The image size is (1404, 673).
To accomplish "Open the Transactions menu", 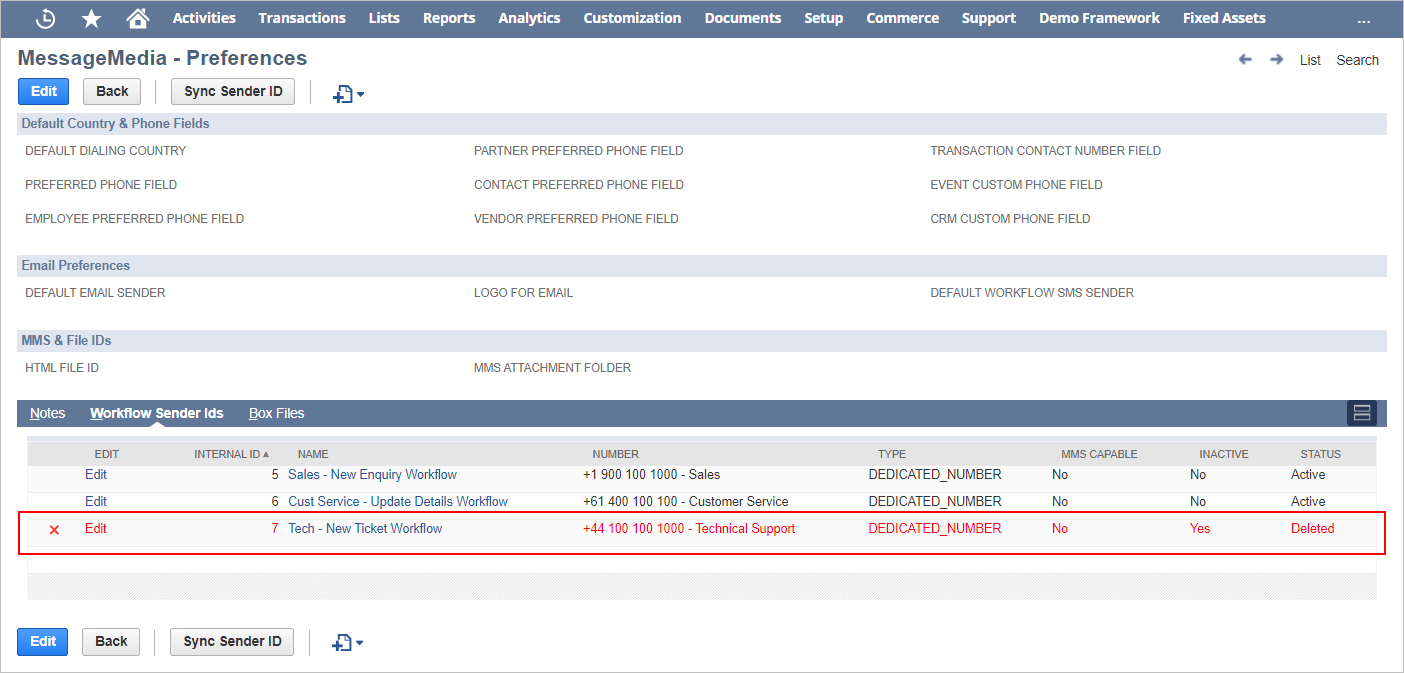I will [x=302, y=18].
